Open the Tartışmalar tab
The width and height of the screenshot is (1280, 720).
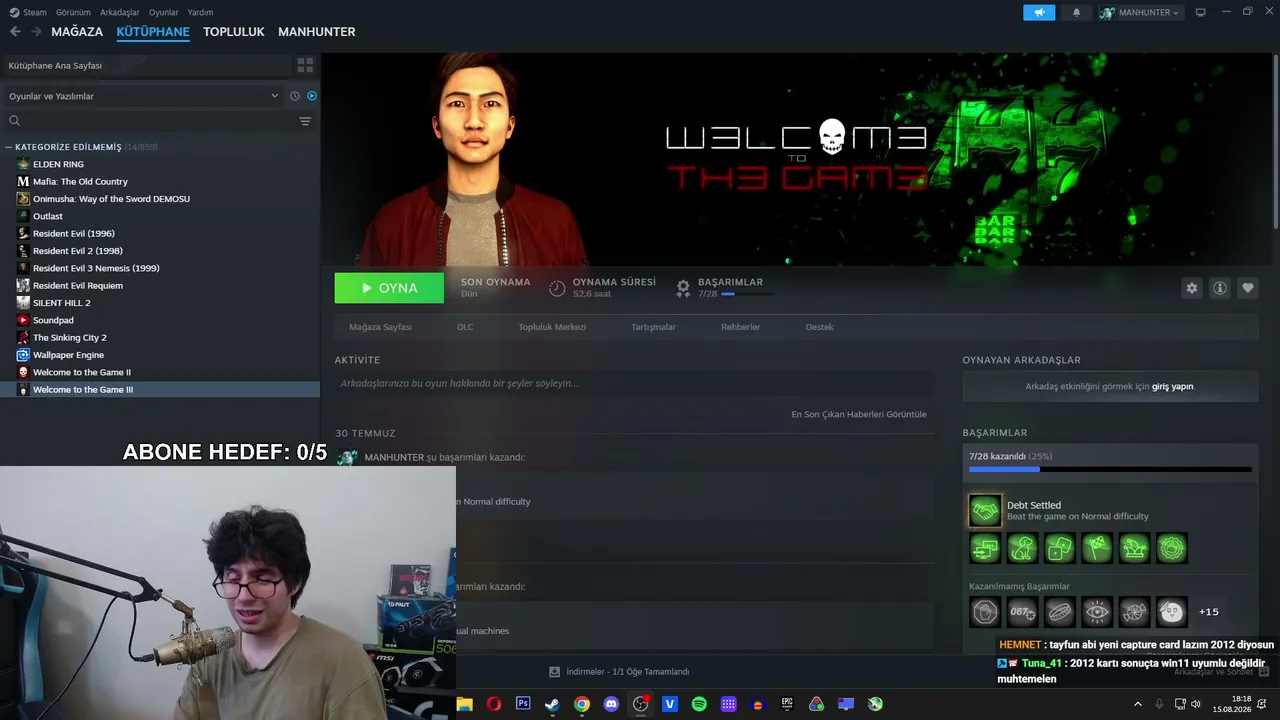tap(653, 327)
